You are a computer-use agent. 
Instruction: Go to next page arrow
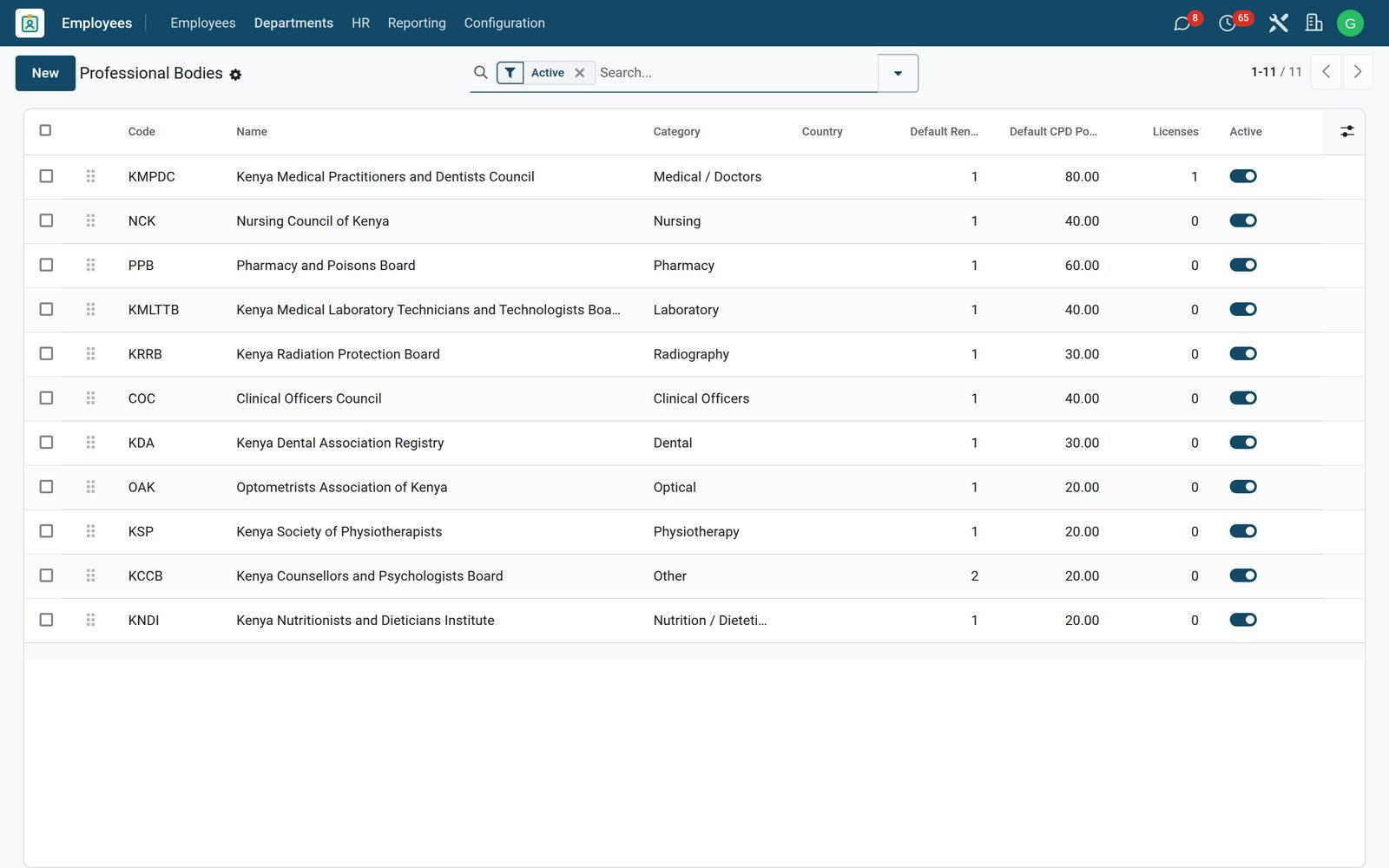[x=1358, y=72]
